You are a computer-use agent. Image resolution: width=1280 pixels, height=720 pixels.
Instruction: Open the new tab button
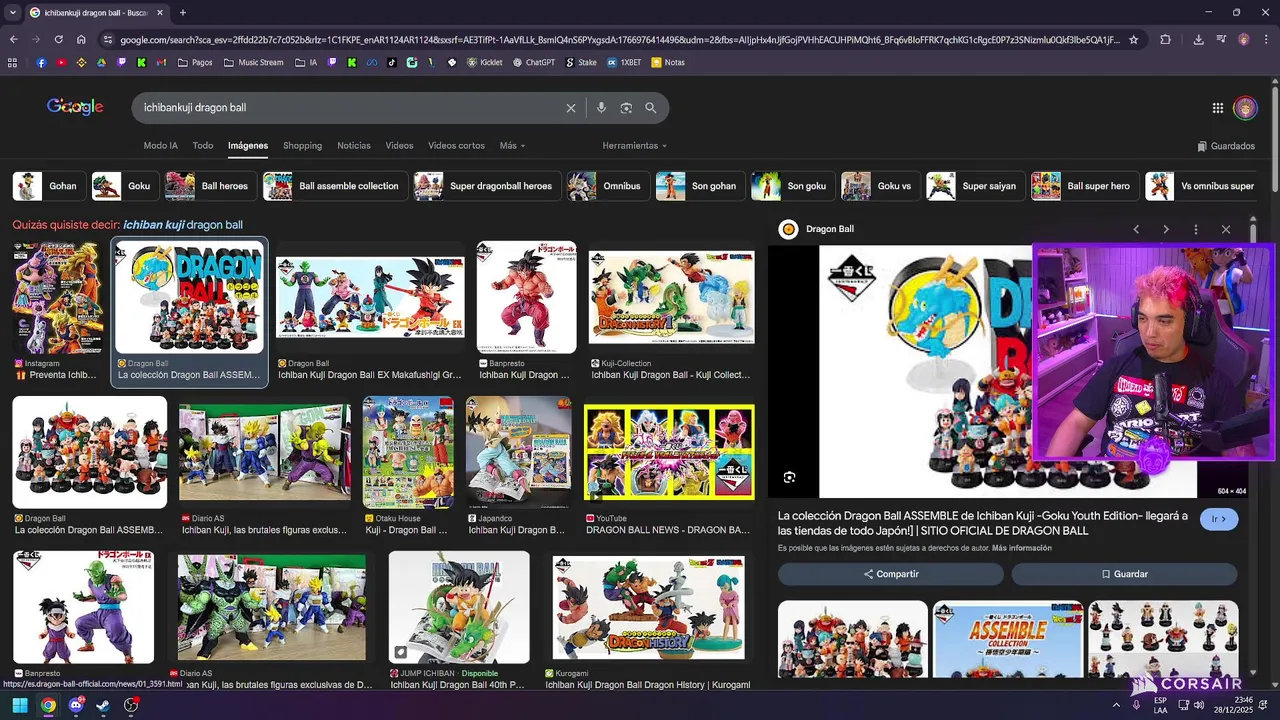pos(182,13)
